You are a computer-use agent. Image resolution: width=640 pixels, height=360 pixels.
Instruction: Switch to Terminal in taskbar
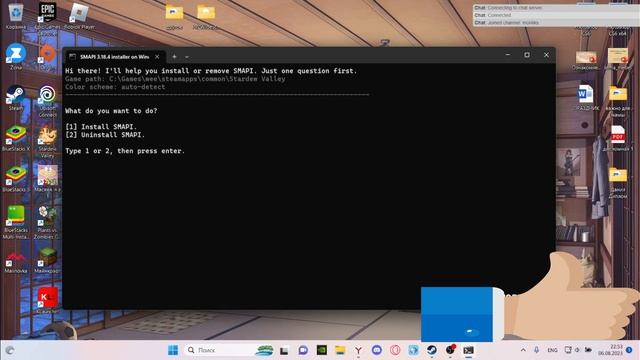coord(469,350)
